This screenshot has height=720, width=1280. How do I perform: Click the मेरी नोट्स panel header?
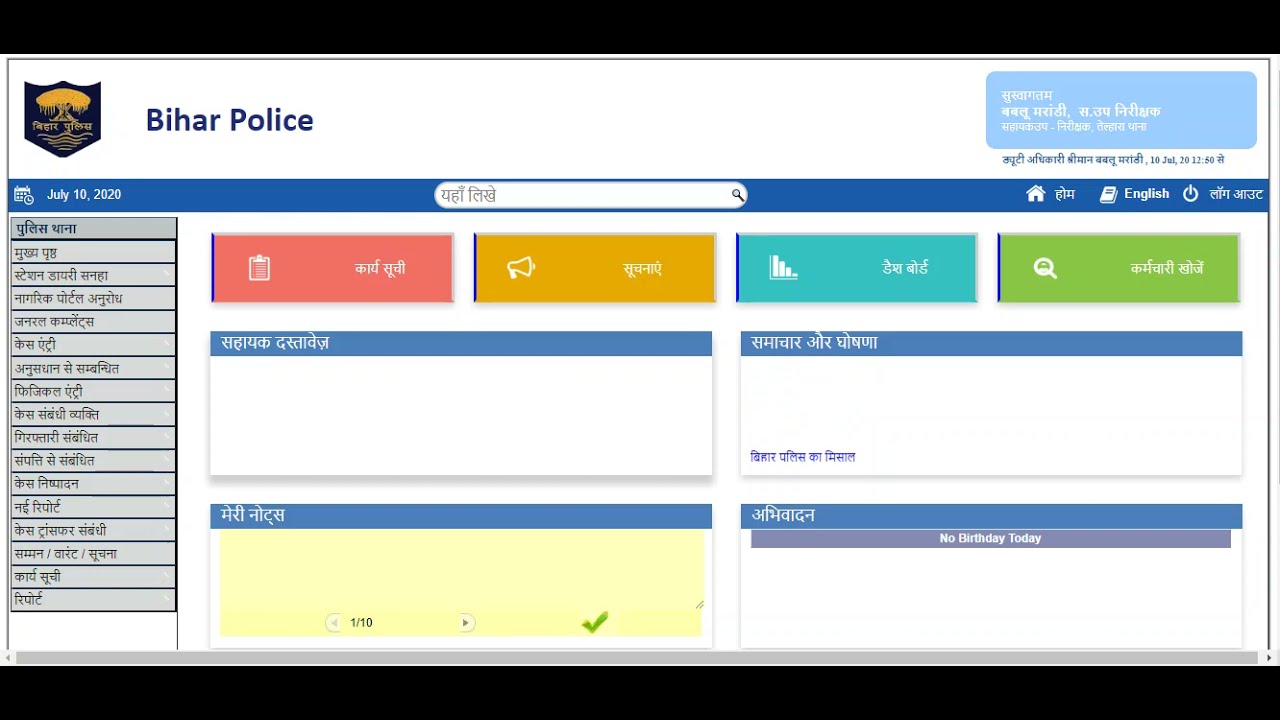tap(461, 516)
